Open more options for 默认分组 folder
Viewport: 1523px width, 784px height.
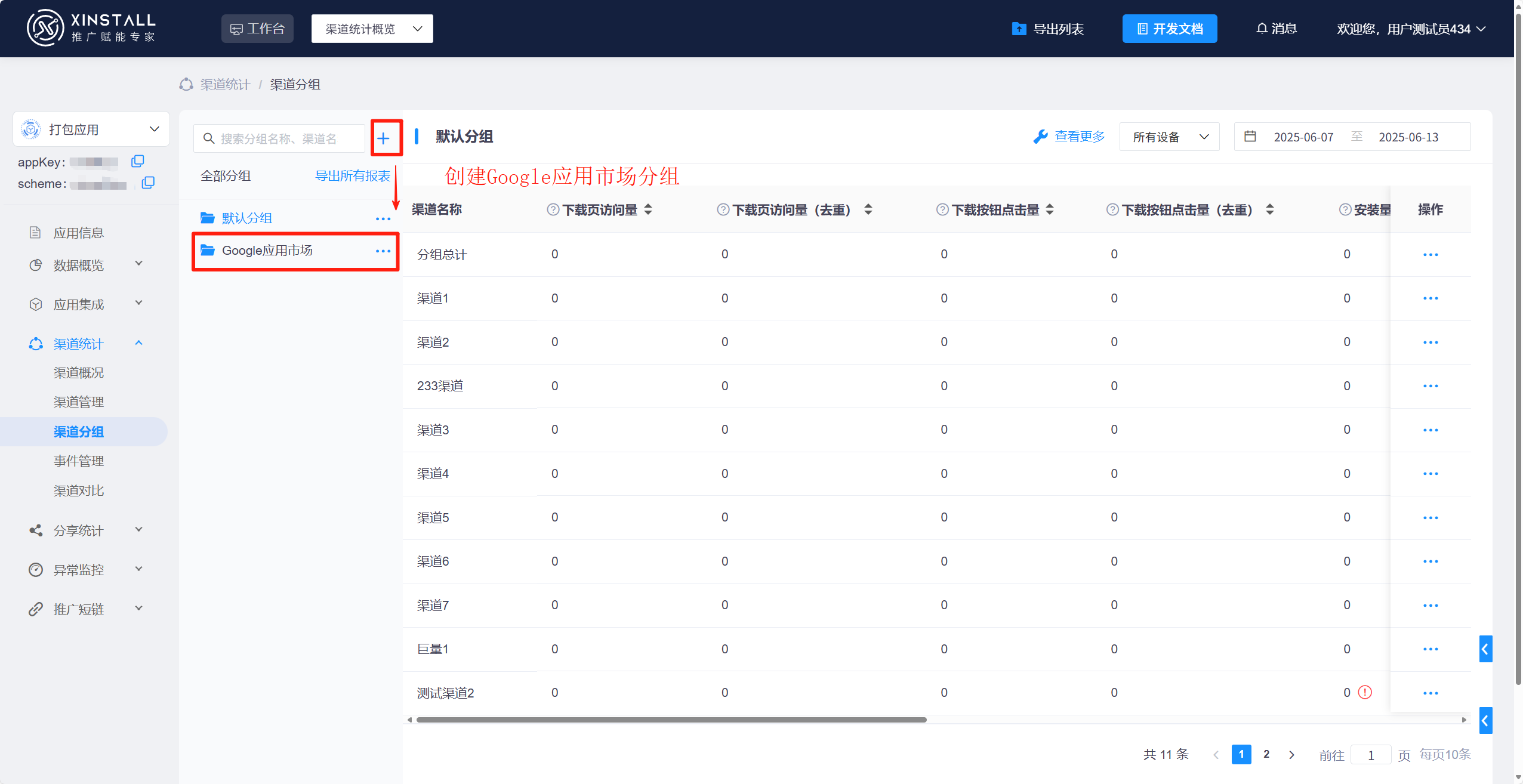pyautogui.click(x=383, y=219)
